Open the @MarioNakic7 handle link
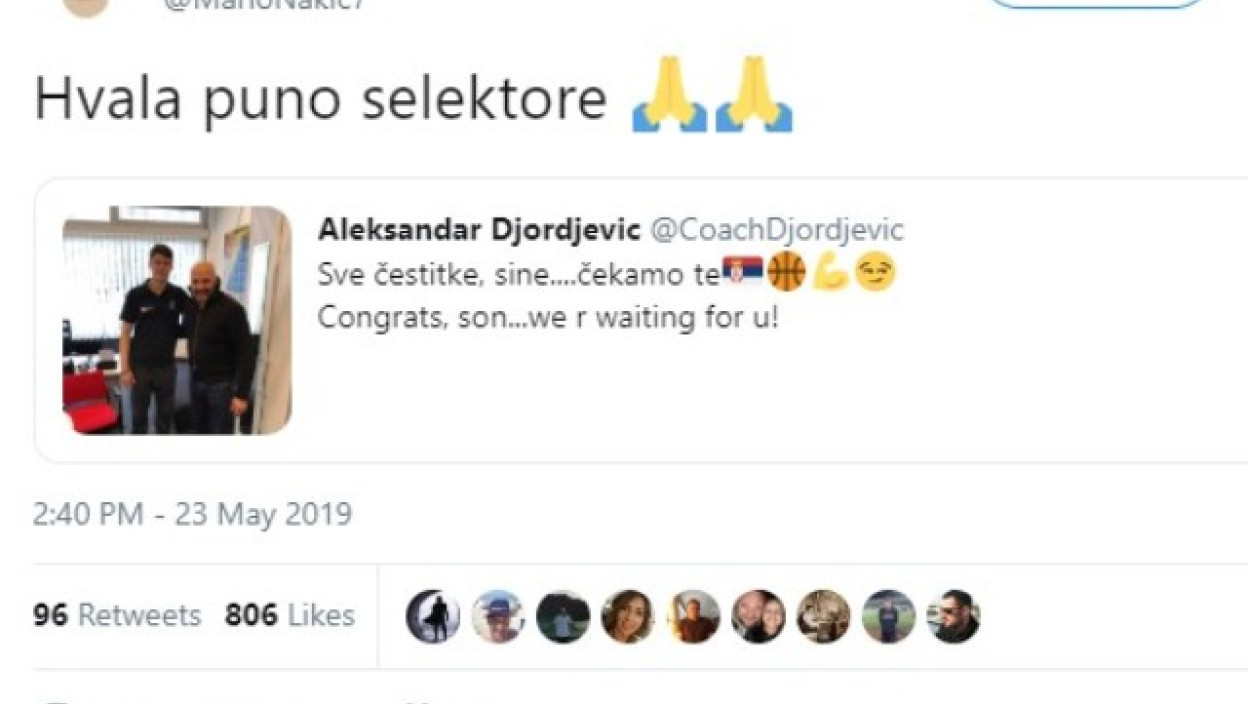 (265, 4)
